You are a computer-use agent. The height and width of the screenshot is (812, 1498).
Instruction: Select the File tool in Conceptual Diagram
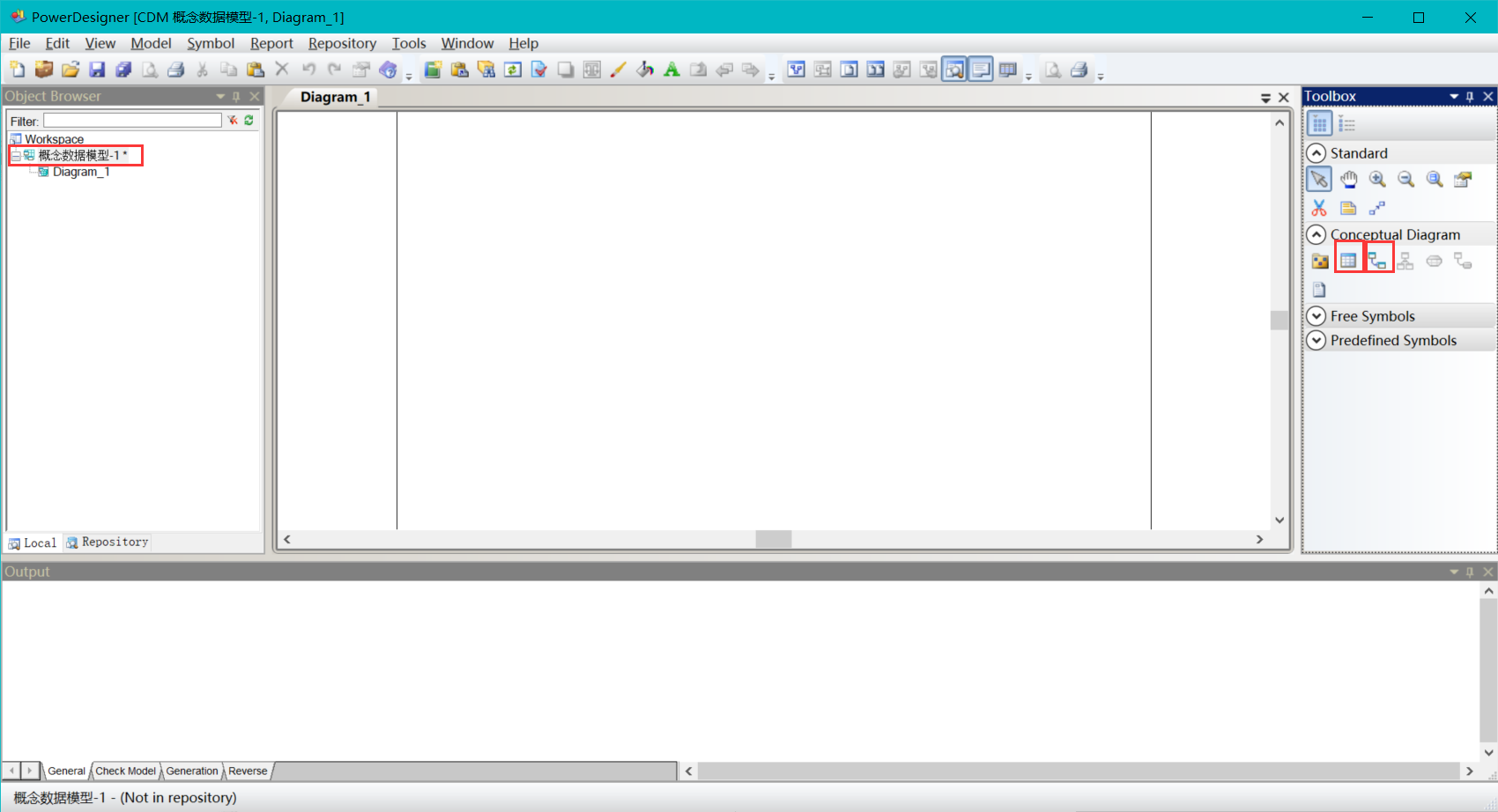(x=1319, y=289)
